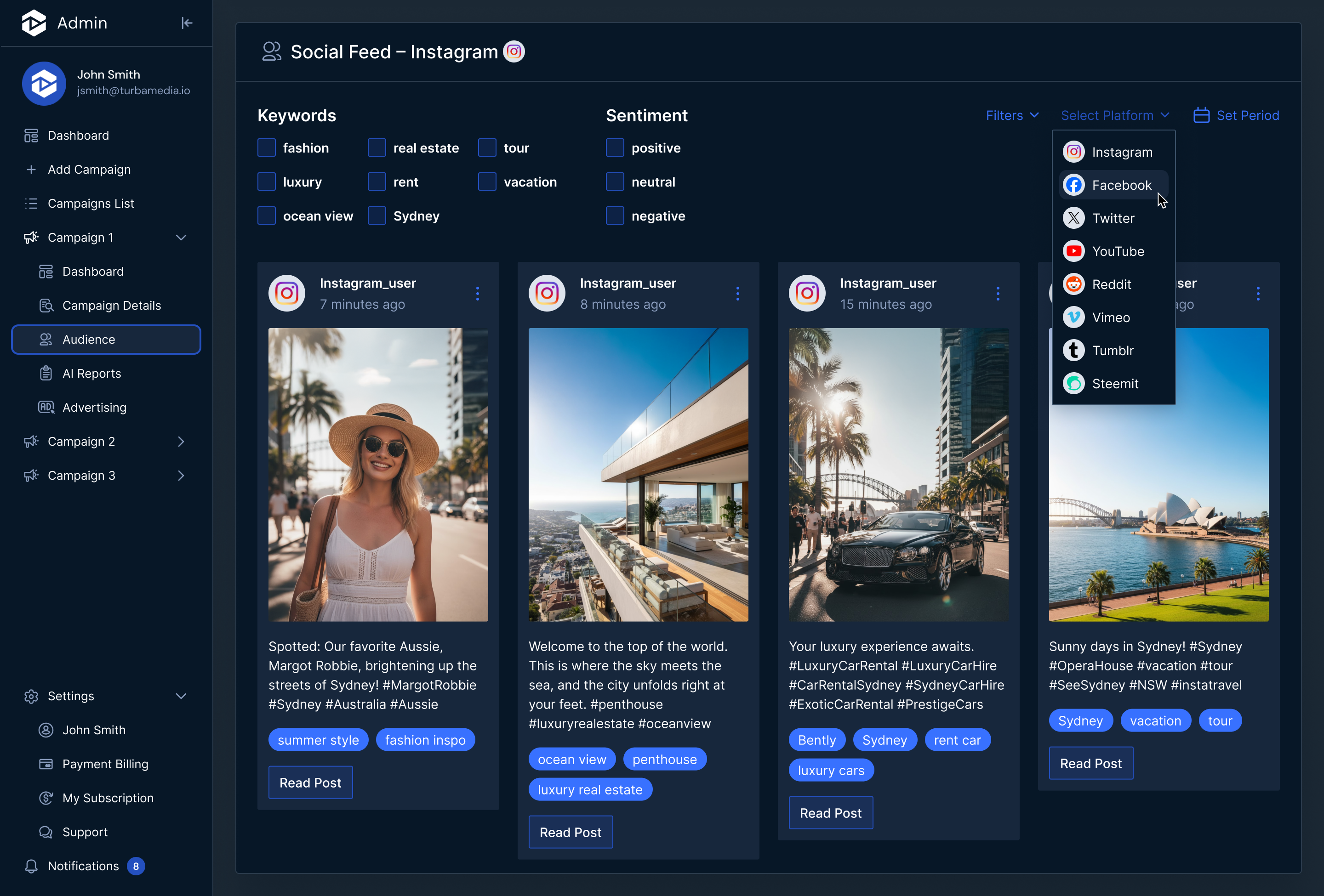
Task: Click the Twitter X icon in the platform list
Action: click(x=1074, y=218)
